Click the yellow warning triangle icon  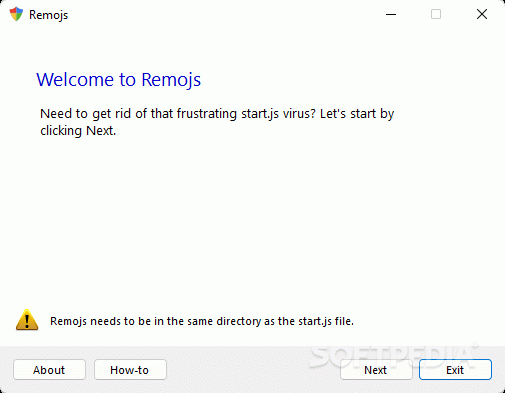click(x=27, y=320)
